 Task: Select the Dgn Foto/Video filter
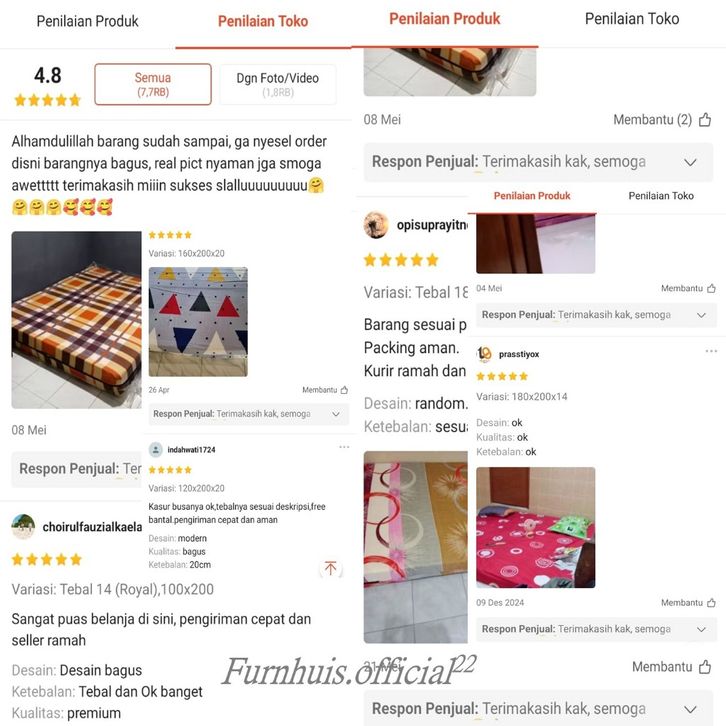[x=278, y=84]
